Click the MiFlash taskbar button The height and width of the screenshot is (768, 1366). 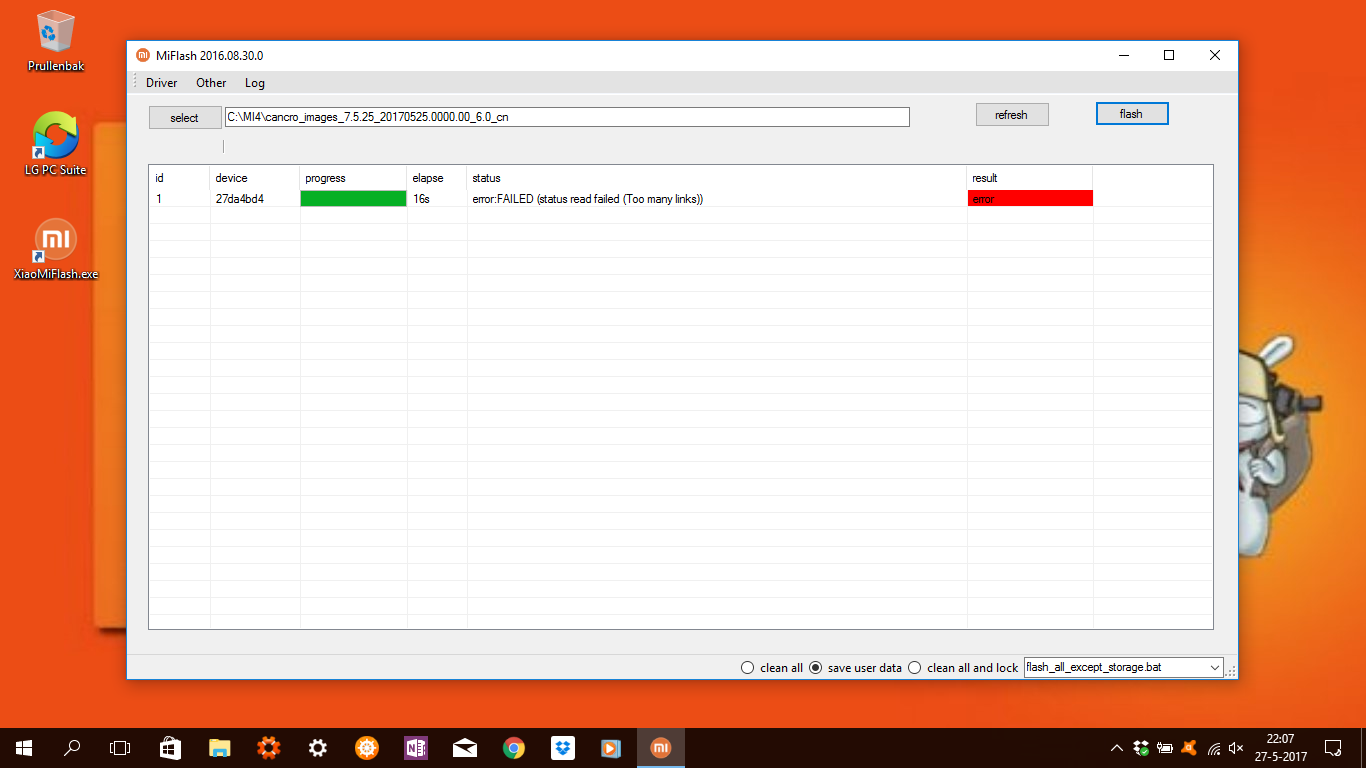point(660,747)
